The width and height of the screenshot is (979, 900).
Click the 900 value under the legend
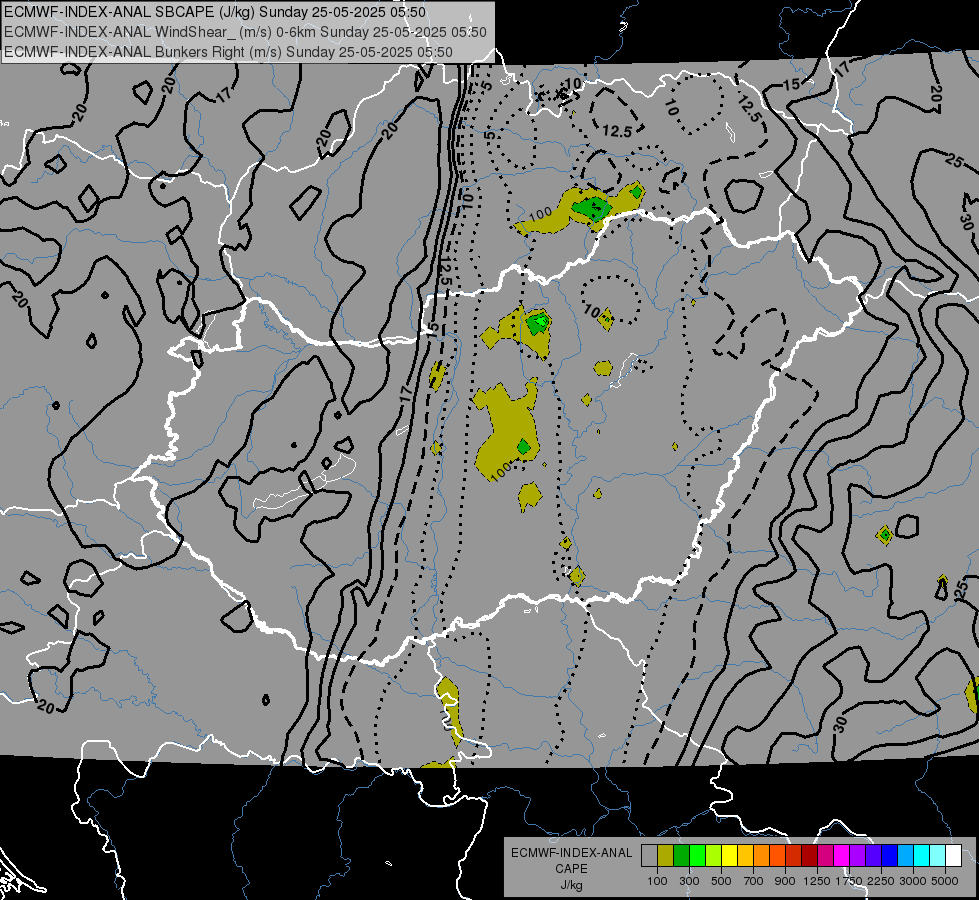[x=785, y=881]
